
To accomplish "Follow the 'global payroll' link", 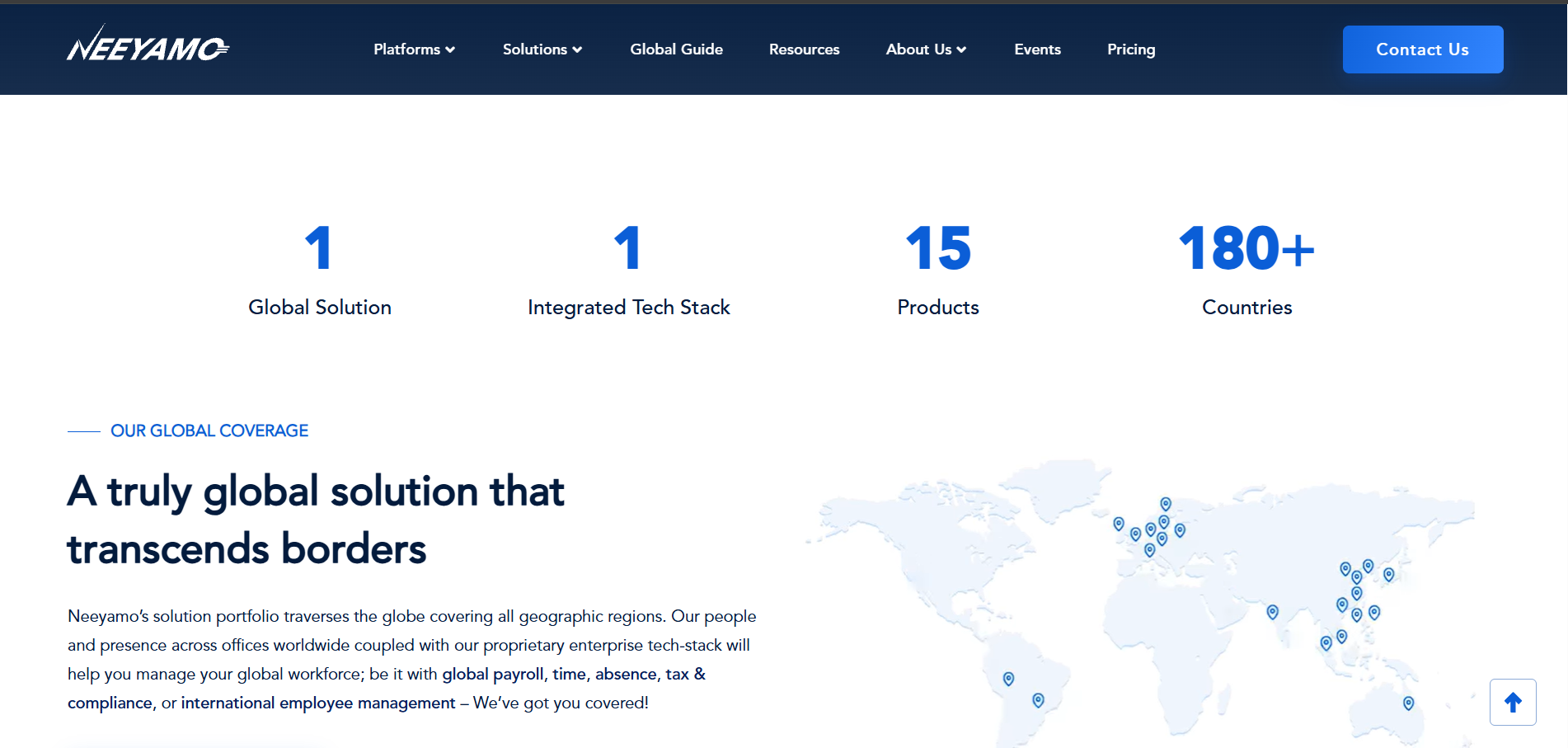I will click(x=493, y=674).
